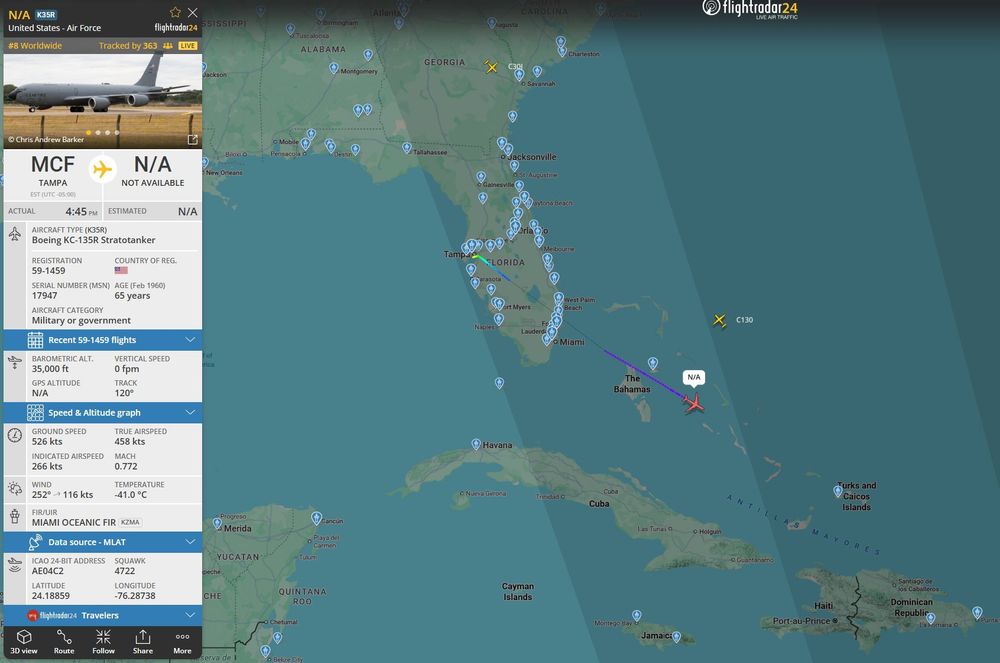Select the yellow C30J aircraft over Georgia
Screen dimensions: 1000x663
tap(490, 67)
